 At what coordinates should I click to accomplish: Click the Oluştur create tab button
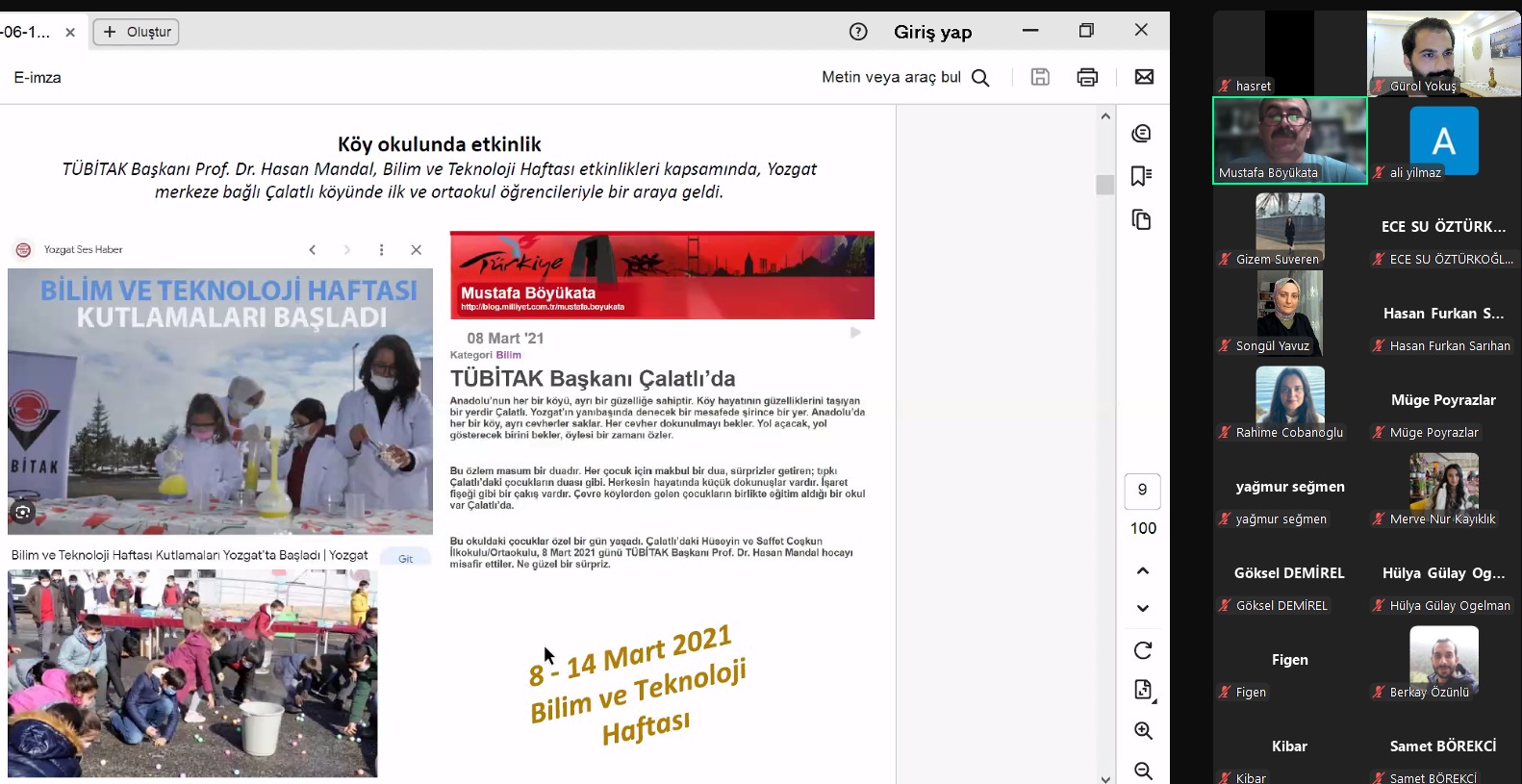137,32
